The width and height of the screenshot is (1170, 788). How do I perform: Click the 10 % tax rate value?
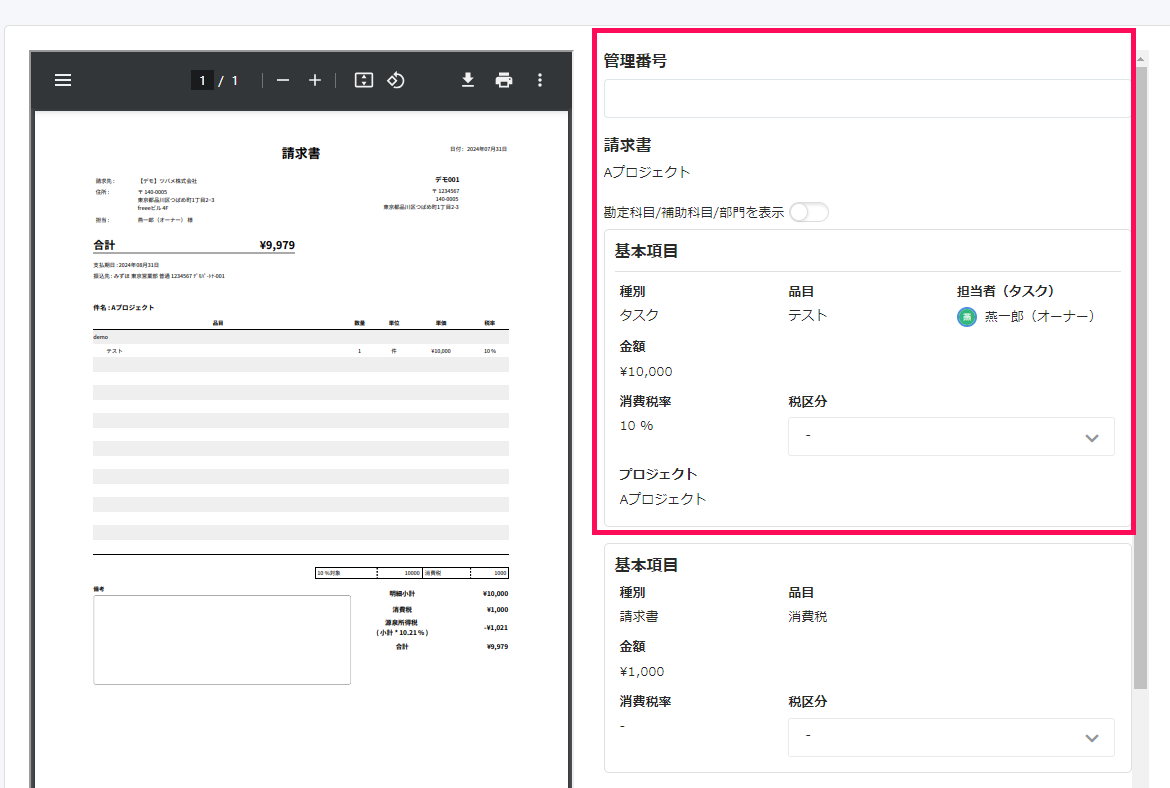point(636,425)
